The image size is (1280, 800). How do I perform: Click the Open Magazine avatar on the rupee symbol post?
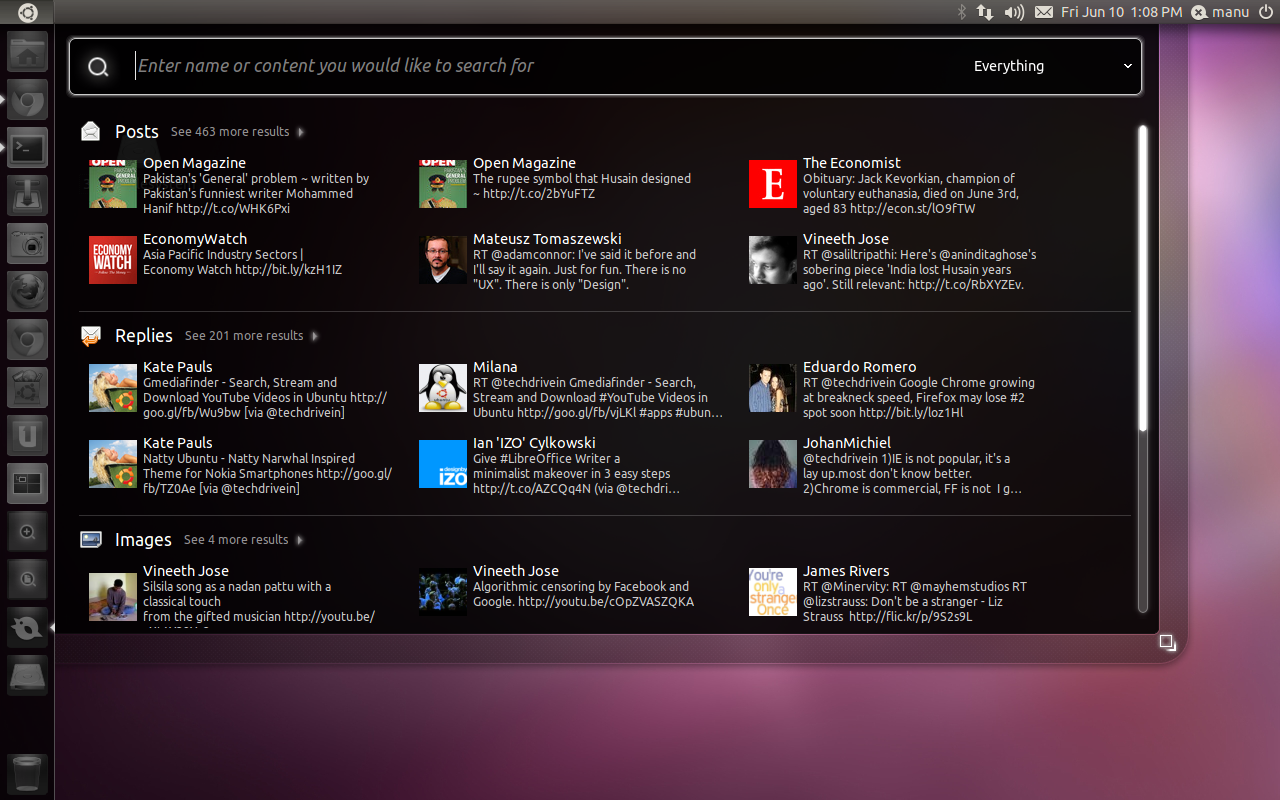(443, 184)
